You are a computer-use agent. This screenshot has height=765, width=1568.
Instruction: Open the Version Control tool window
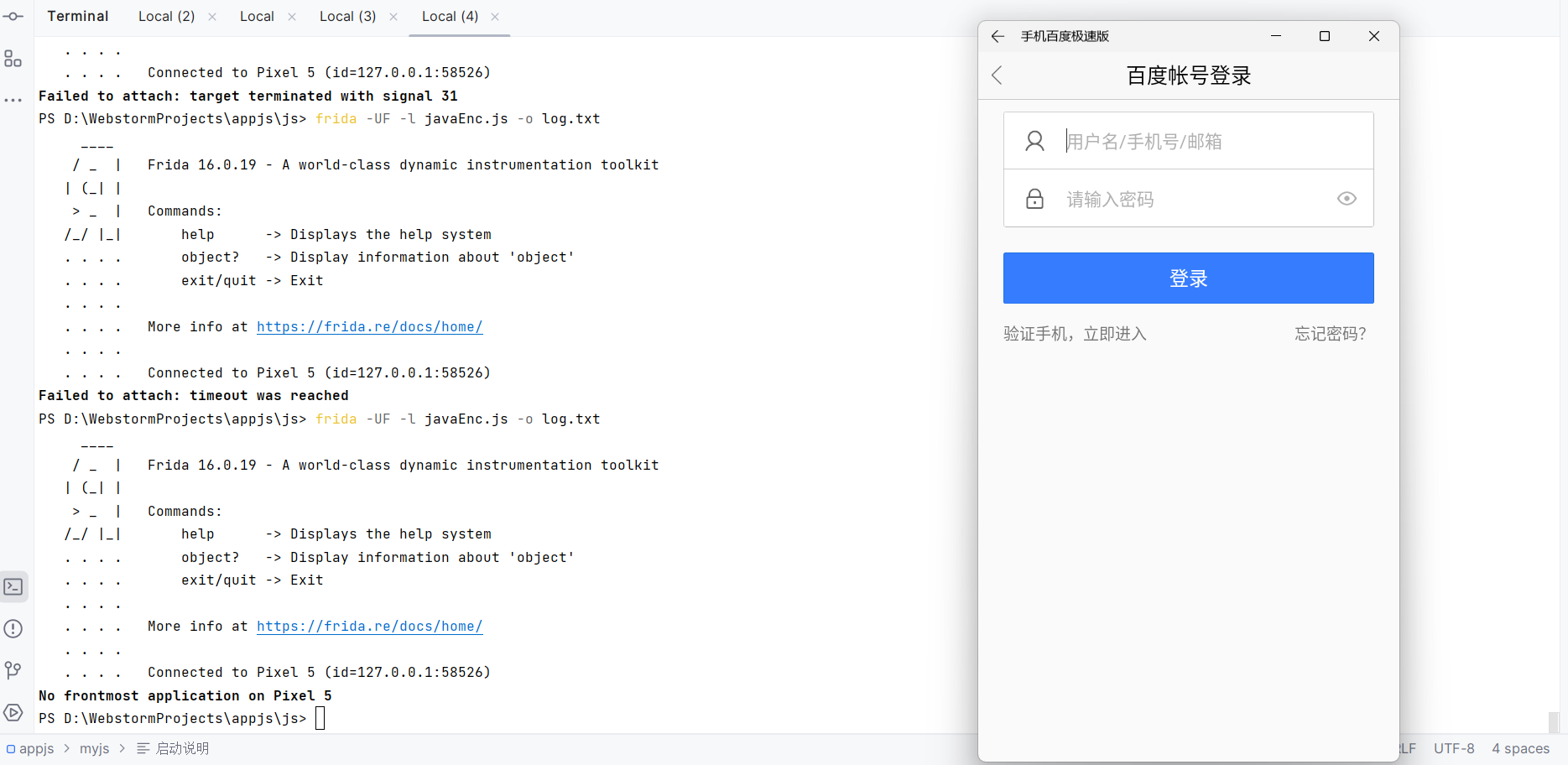(x=13, y=670)
